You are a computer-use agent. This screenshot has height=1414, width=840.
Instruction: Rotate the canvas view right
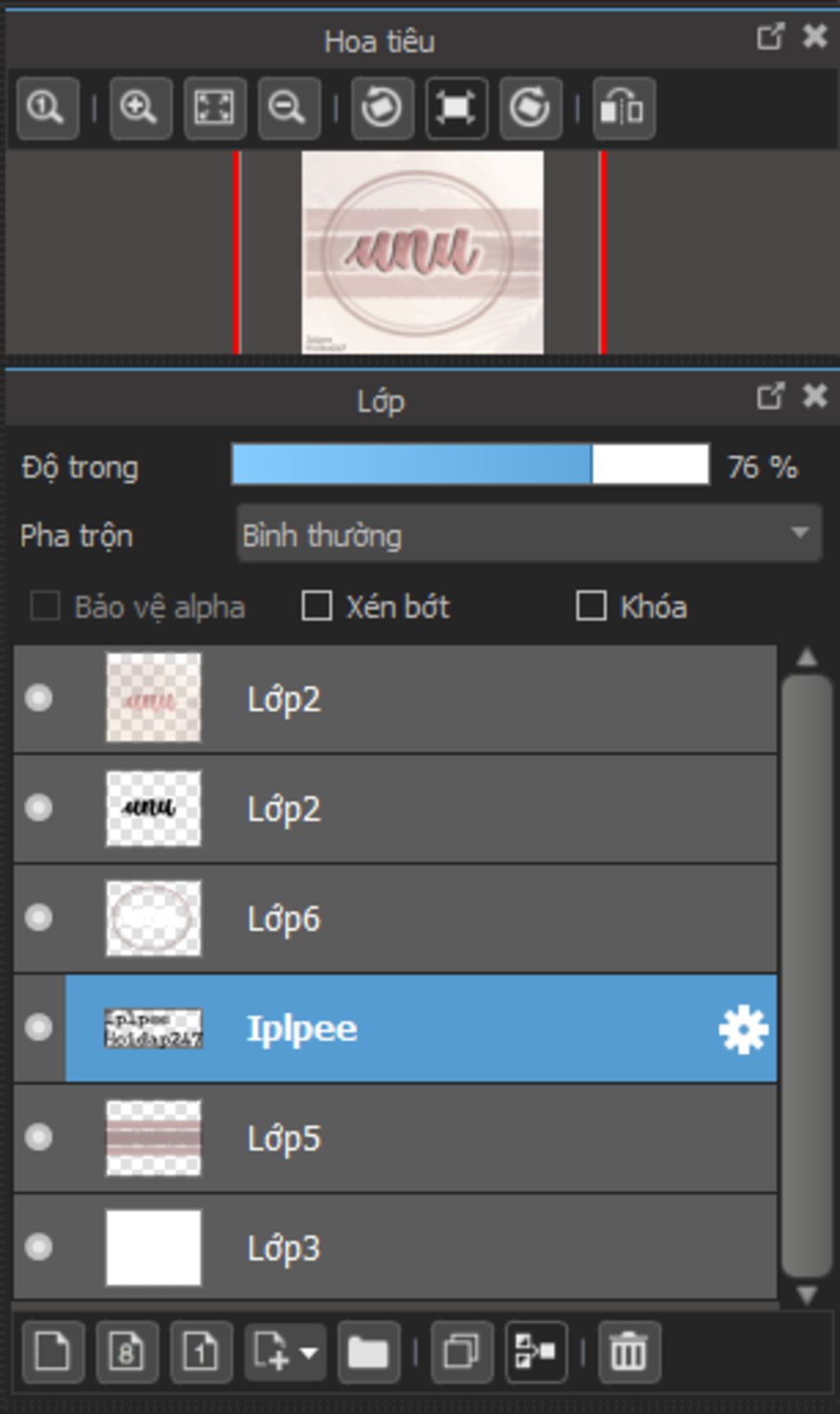pos(530,108)
